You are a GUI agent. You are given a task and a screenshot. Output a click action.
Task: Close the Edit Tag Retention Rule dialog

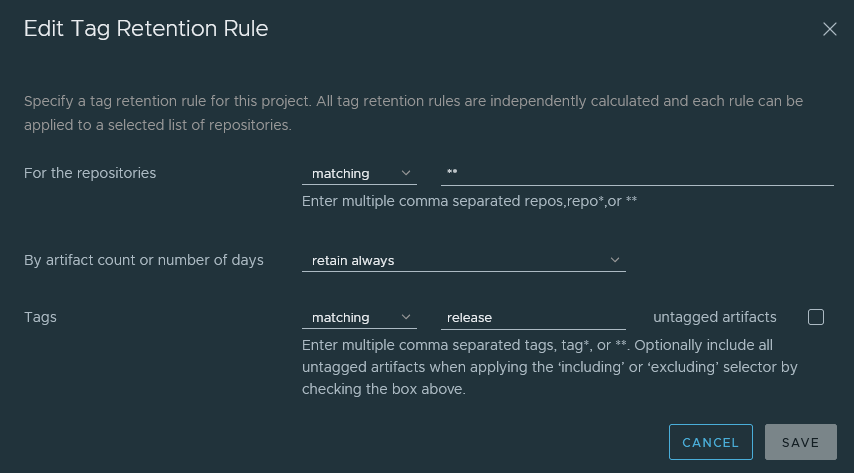click(x=829, y=29)
